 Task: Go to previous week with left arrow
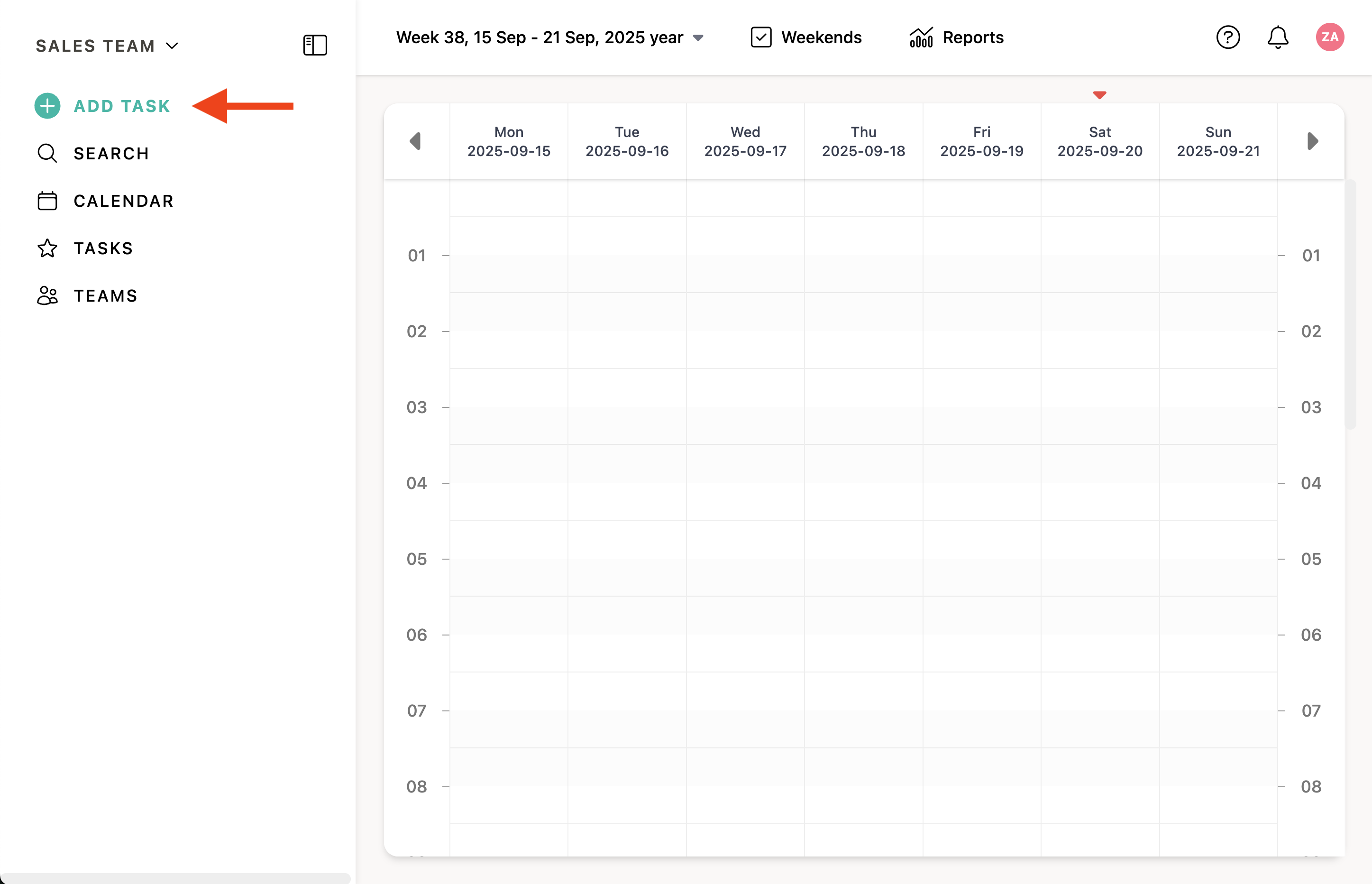coord(415,141)
